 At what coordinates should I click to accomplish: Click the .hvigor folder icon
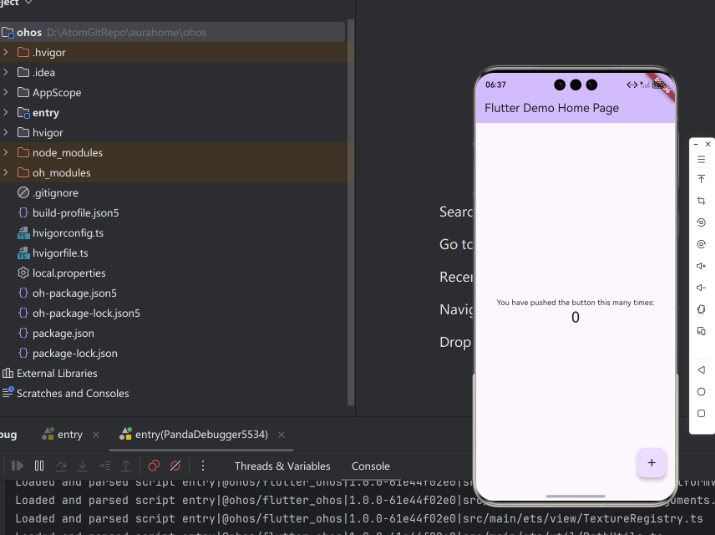(23, 52)
